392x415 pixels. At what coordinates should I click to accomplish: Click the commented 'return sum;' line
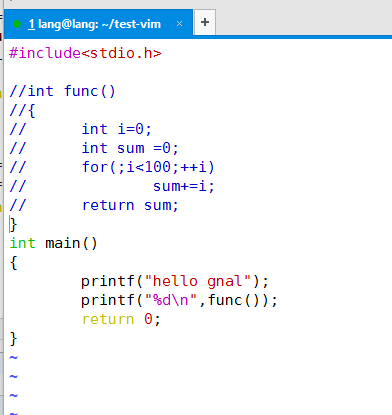(94, 205)
